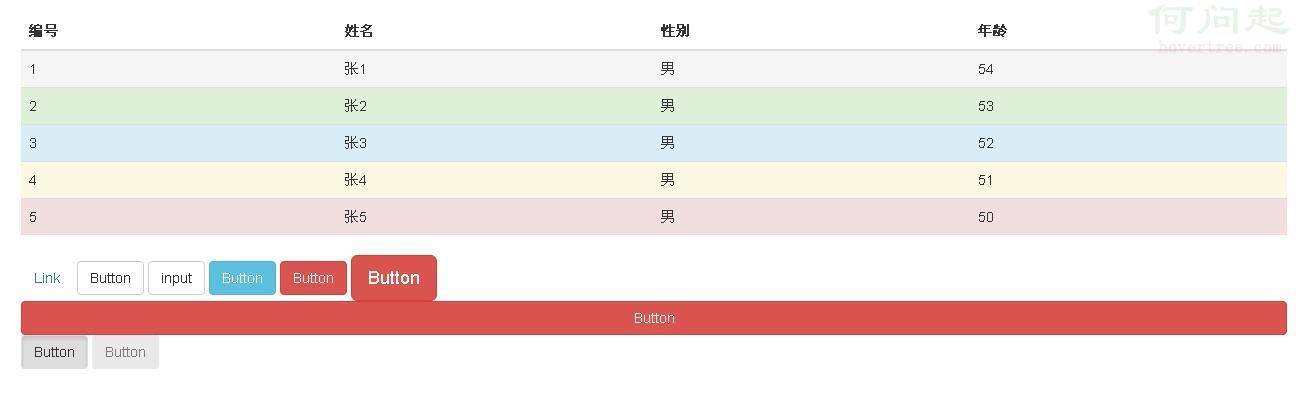Click the white input button

[x=176, y=278]
